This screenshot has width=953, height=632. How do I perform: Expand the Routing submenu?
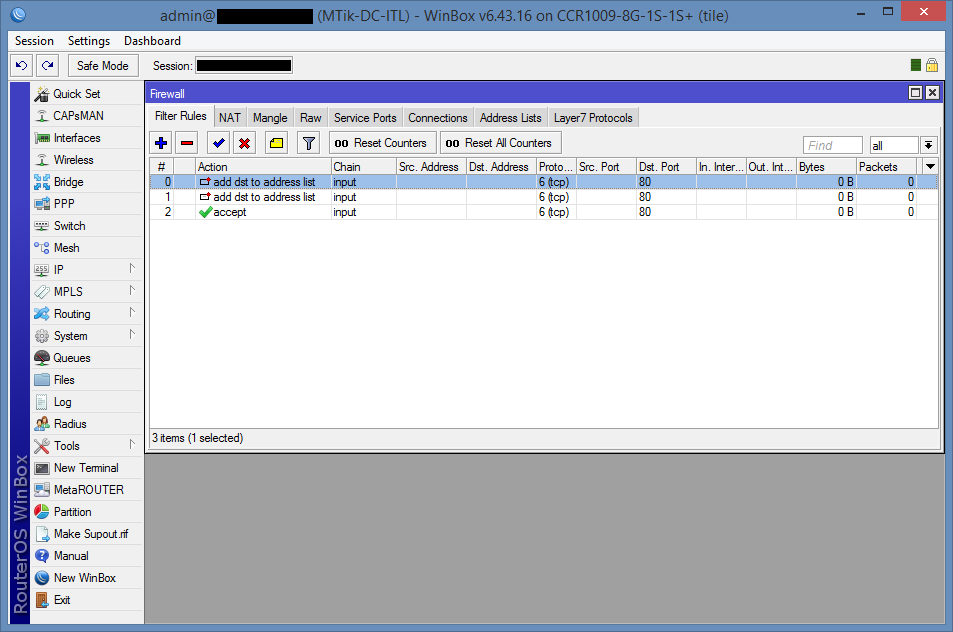pos(87,314)
